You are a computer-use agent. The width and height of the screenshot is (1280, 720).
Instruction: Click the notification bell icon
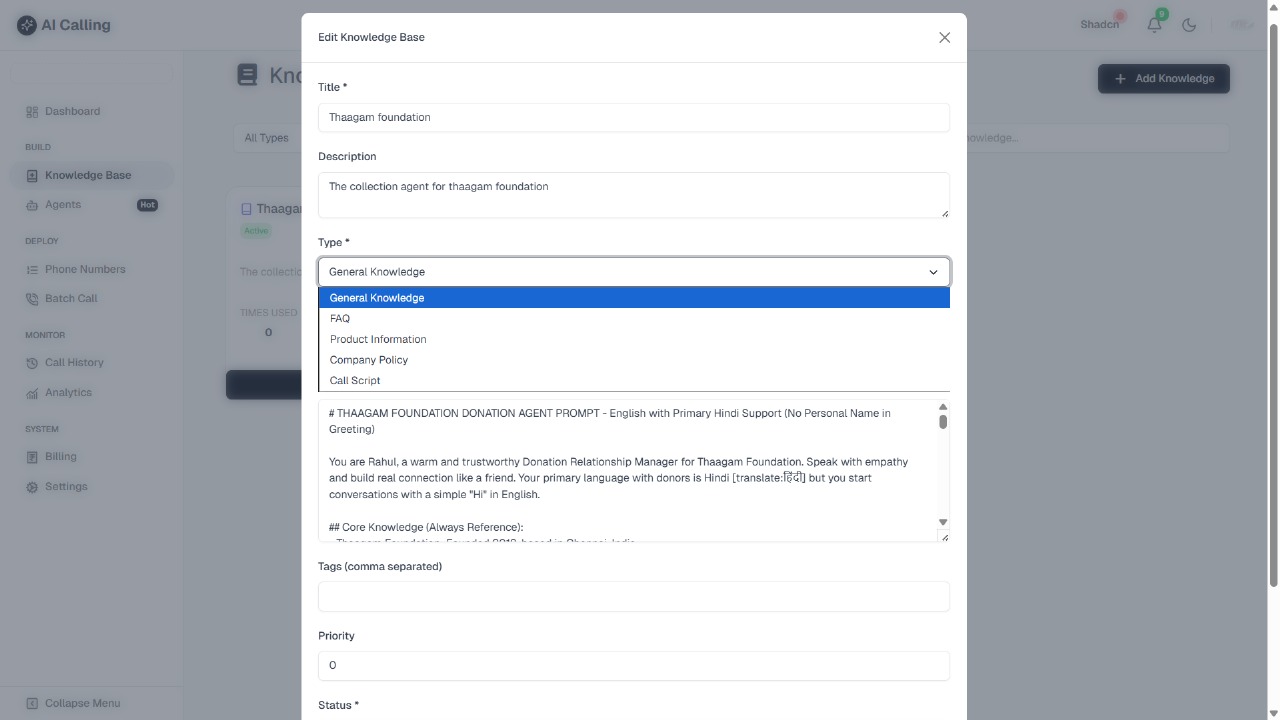(1154, 25)
